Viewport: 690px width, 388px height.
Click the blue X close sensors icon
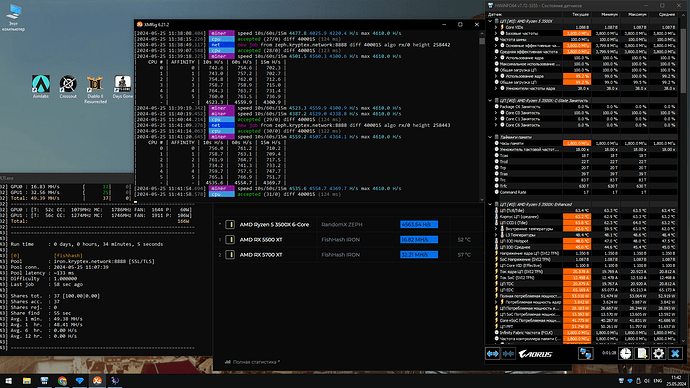tap(675, 353)
